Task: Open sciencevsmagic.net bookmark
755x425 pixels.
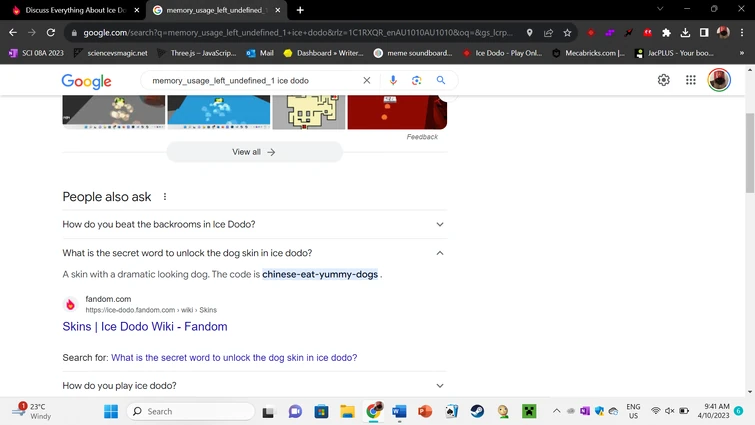Action: (111, 53)
